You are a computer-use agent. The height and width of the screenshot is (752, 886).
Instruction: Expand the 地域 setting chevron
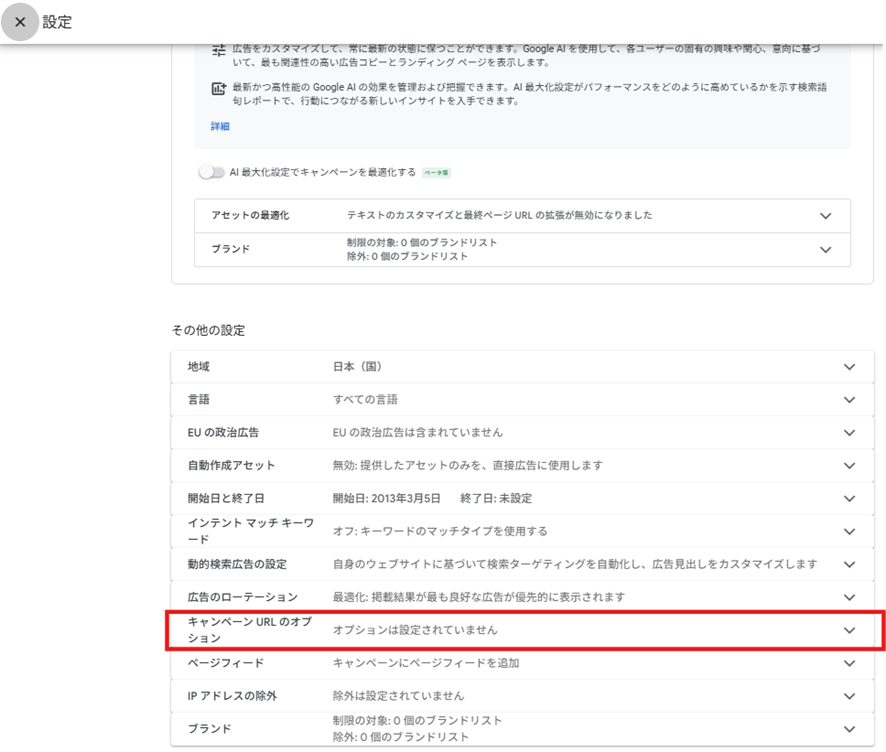[x=849, y=367]
